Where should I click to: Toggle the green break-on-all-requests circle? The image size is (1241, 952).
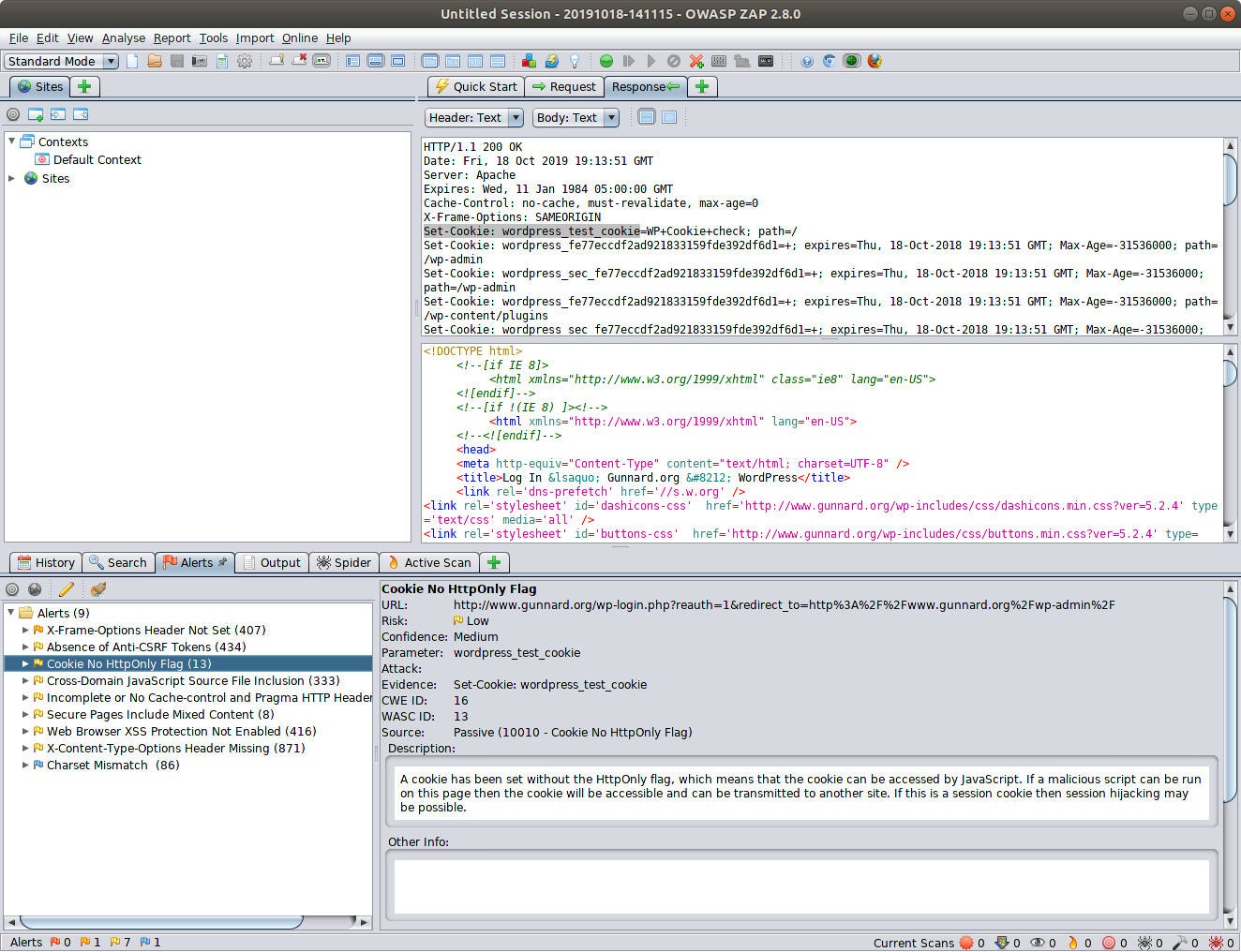[606, 61]
